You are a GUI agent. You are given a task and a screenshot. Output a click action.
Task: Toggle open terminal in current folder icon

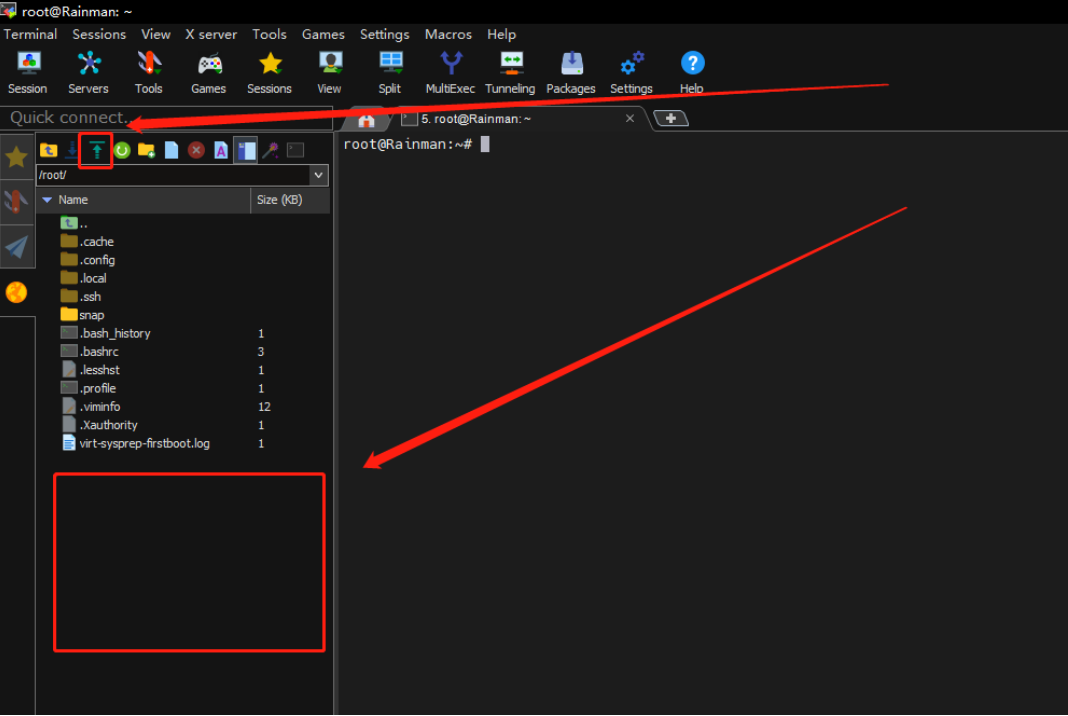[x=295, y=150]
